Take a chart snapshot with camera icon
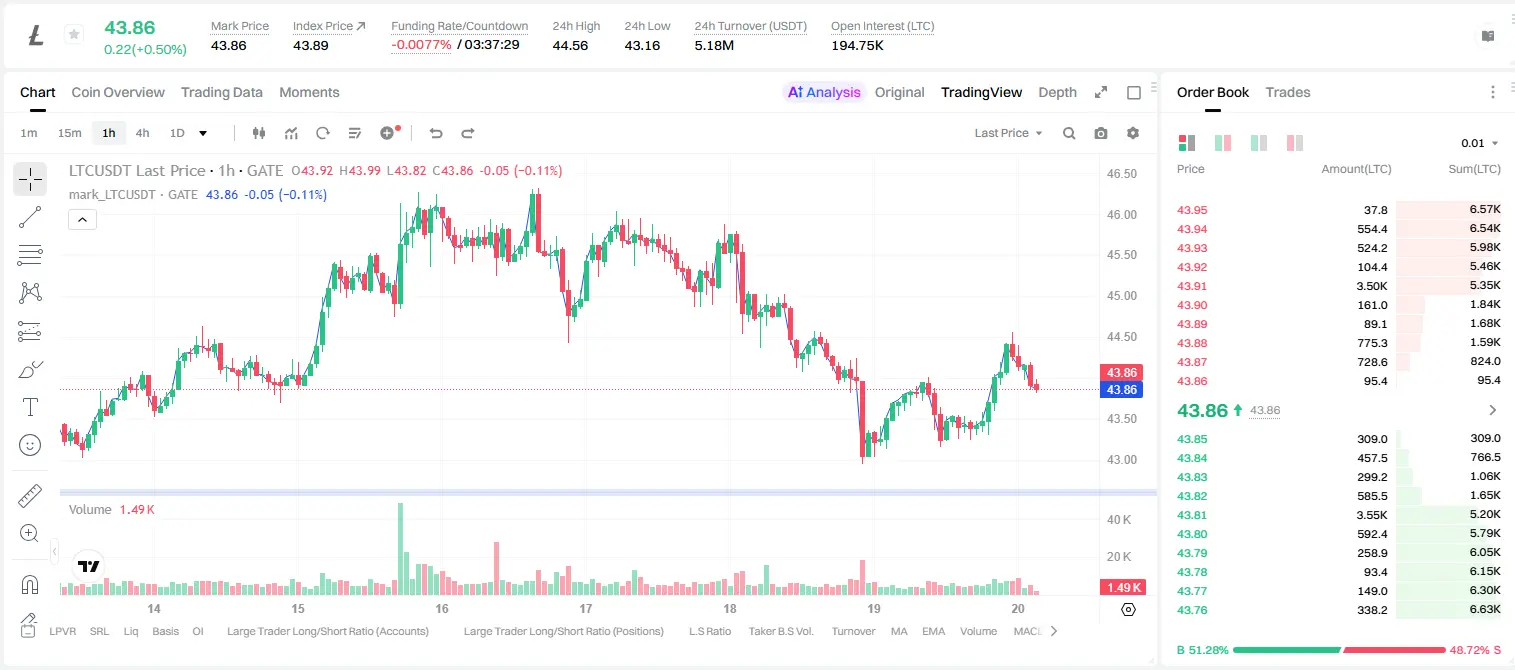This screenshot has width=1515, height=670. coord(1101,133)
